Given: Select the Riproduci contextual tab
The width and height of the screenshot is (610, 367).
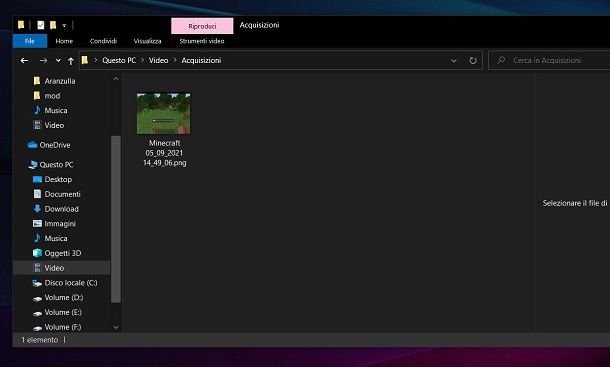Looking at the screenshot, I should [202, 26].
